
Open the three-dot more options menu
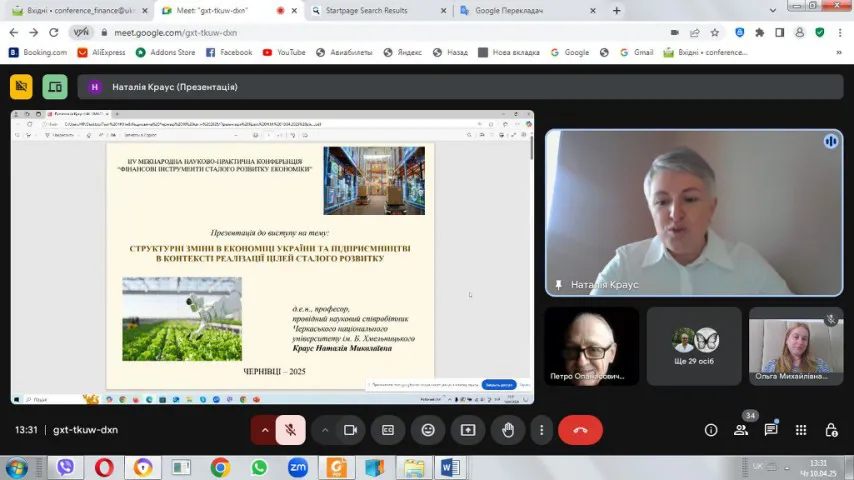[541, 430]
